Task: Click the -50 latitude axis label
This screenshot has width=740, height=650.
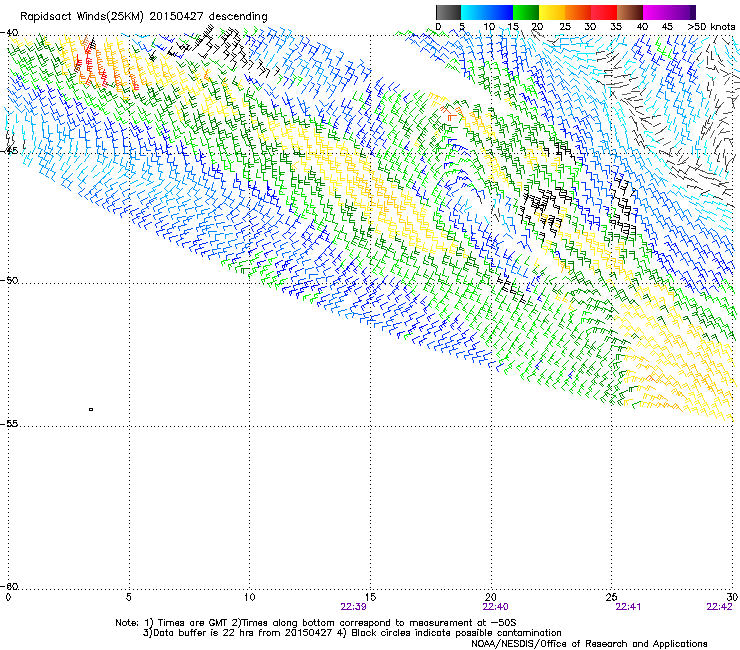Action: click(x=9, y=280)
